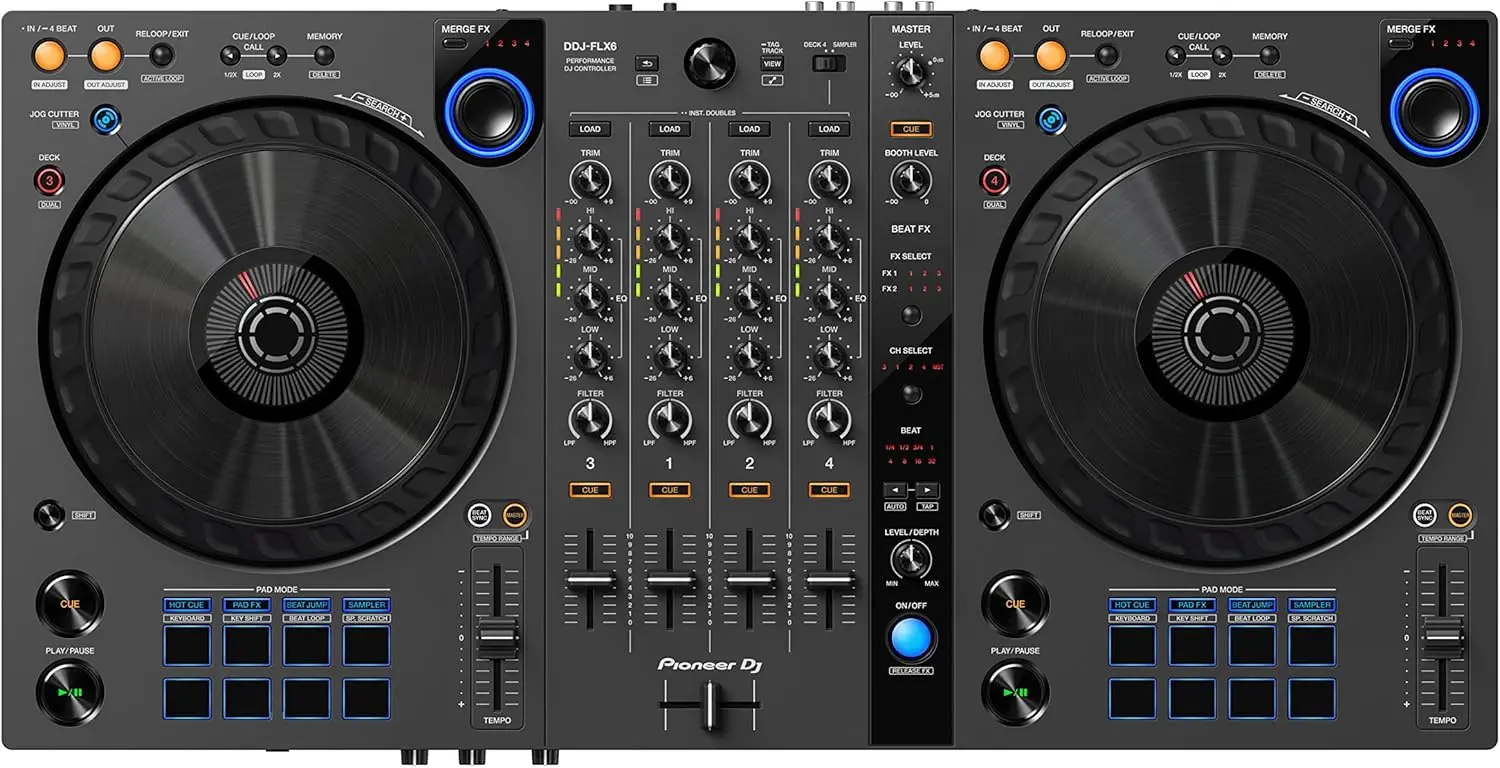Image resolution: width=1500 pixels, height=768 pixels.
Task: Flip the Deck 4 / Sampler switch
Action: point(829,64)
